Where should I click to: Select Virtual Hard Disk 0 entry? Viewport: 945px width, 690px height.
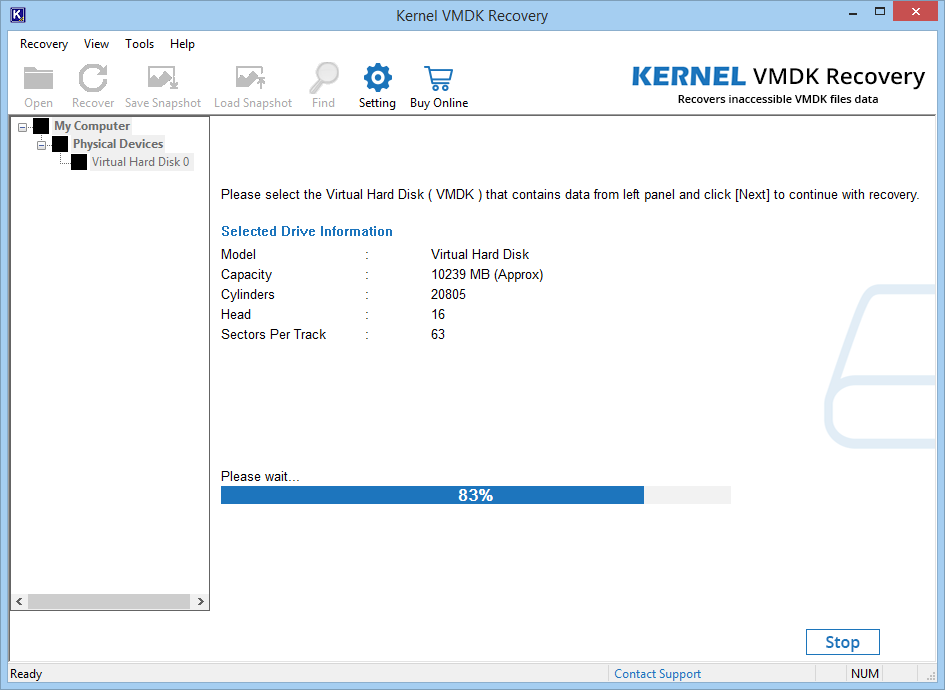click(x=141, y=162)
